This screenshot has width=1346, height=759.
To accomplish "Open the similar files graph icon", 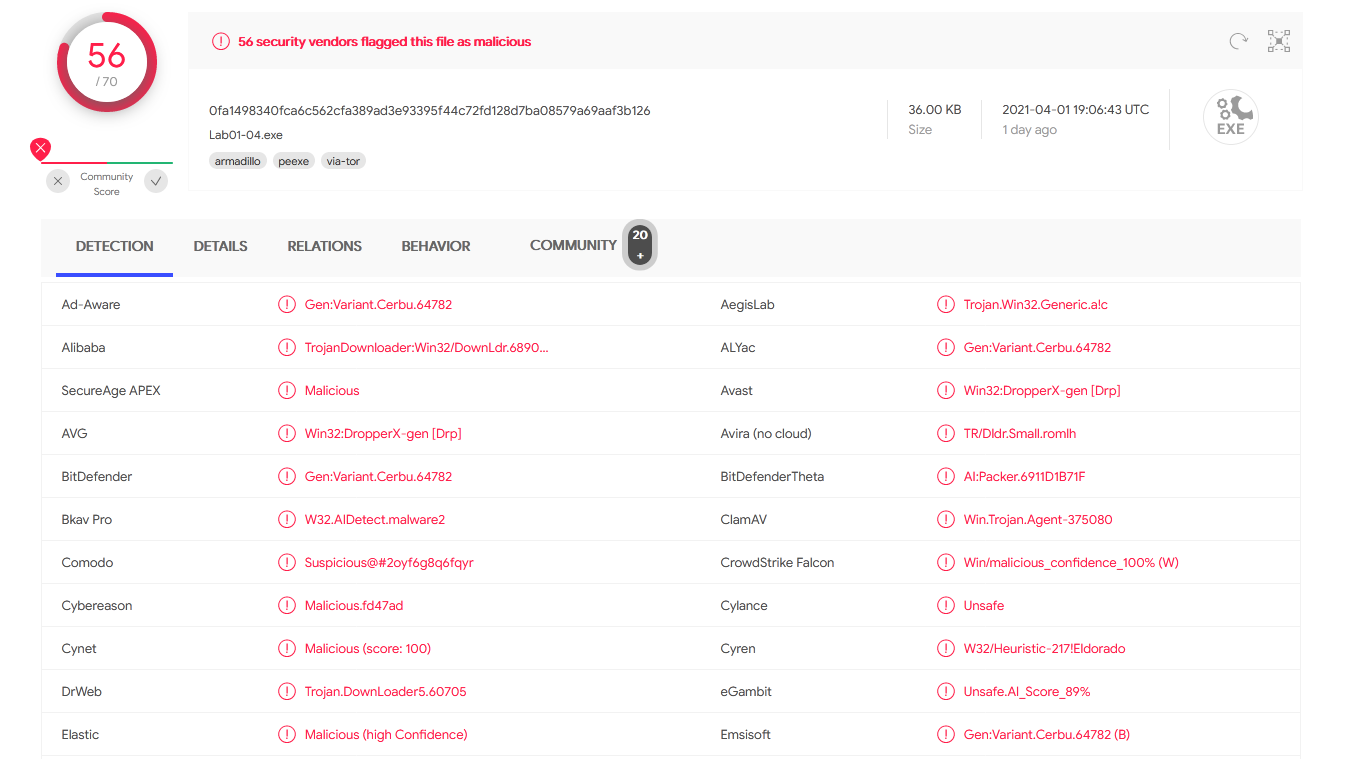I will (1279, 41).
